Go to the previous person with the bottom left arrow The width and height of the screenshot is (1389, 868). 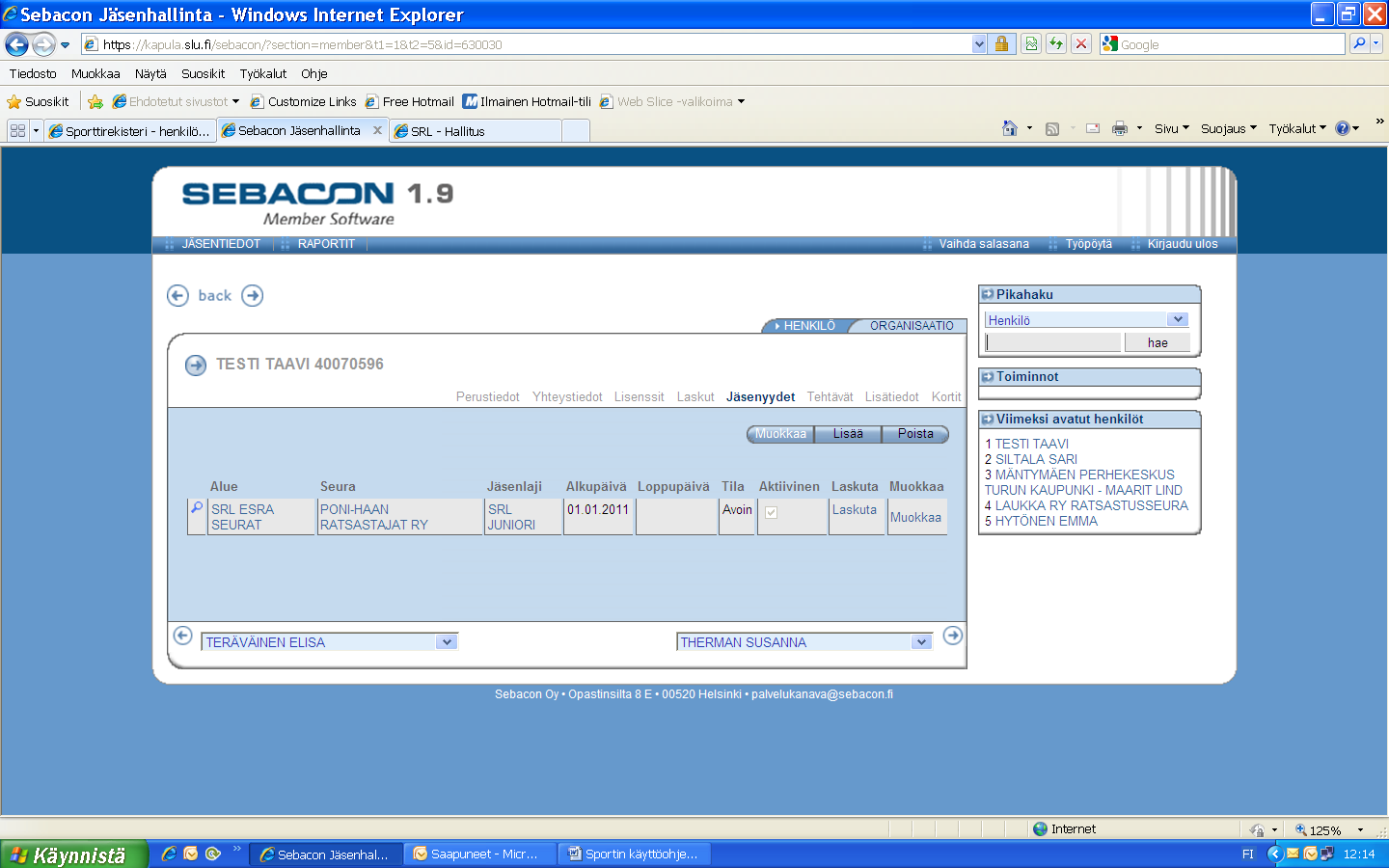tap(182, 635)
